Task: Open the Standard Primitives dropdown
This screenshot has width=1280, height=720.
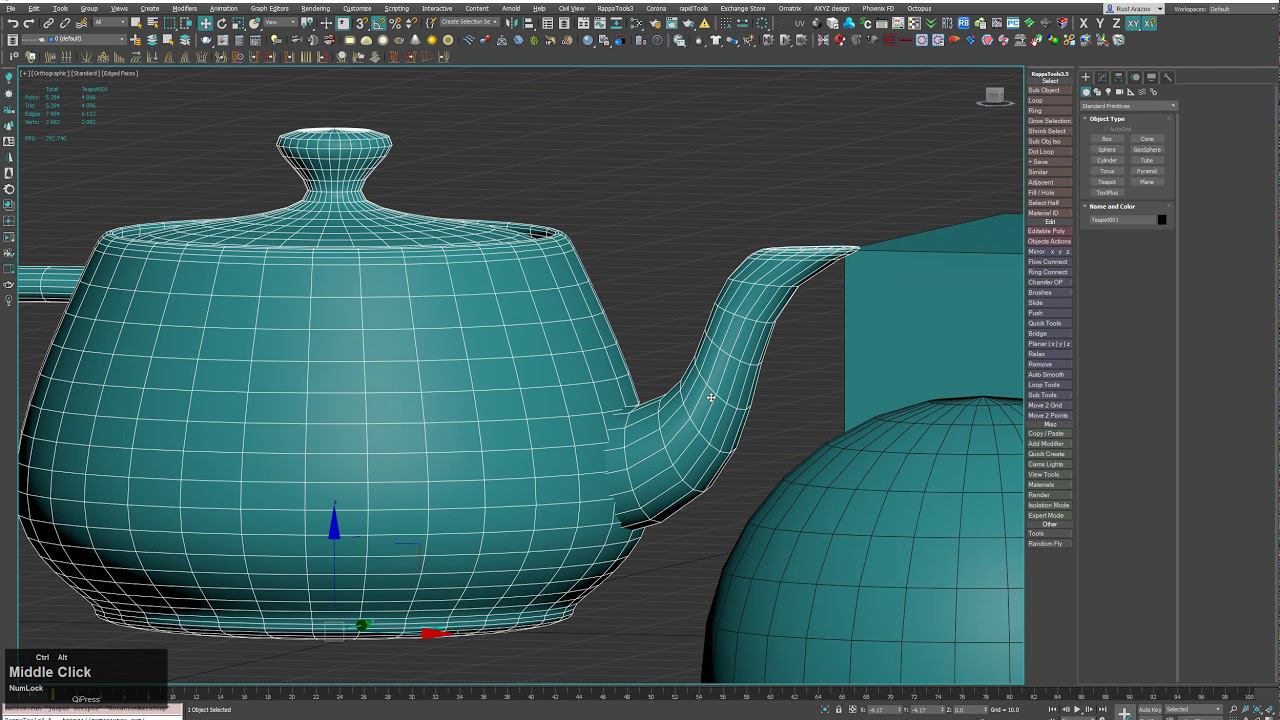Action: [x=1128, y=106]
